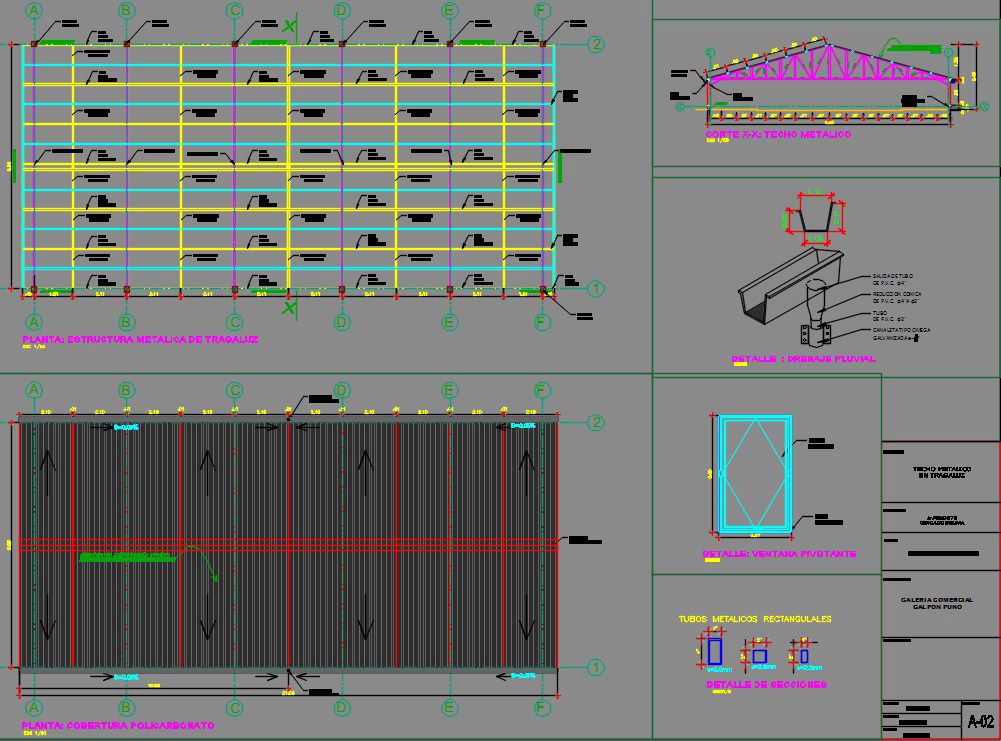Select grid bubble A above the structure plan

coord(34,10)
